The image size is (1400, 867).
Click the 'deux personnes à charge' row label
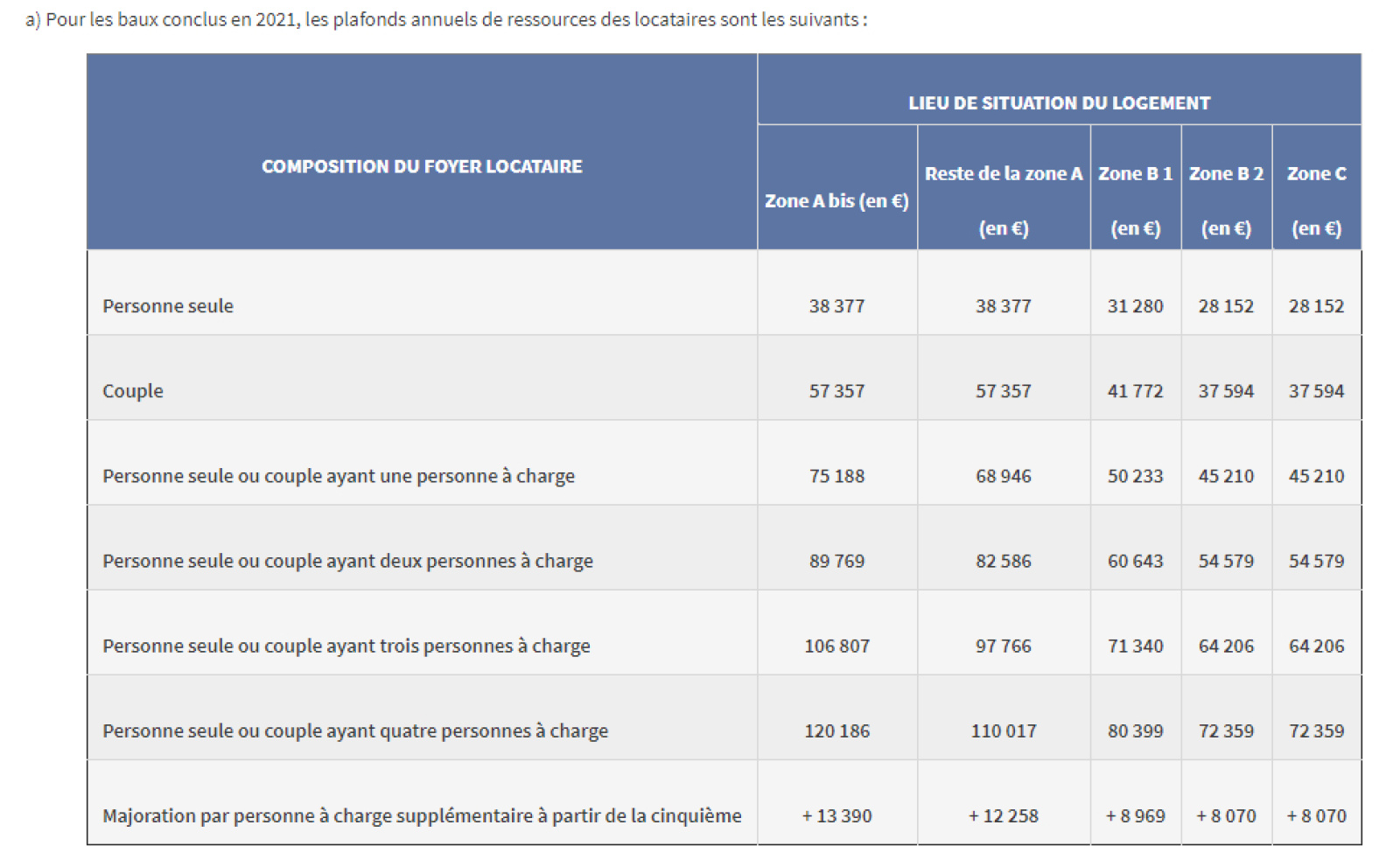tap(347, 561)
